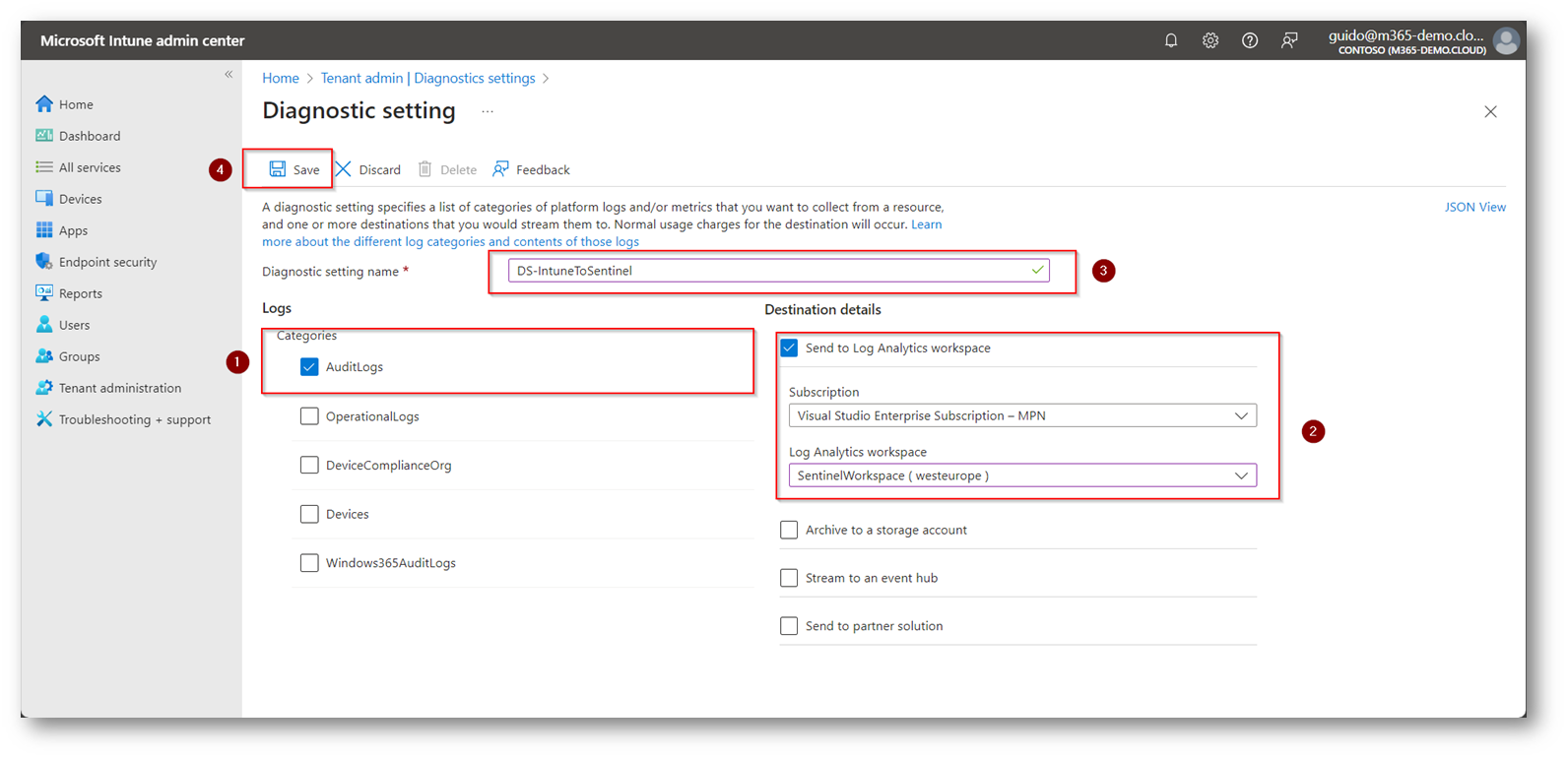
Task: Collapse the sidebar with the double chevron
Action: pos(229,74)
